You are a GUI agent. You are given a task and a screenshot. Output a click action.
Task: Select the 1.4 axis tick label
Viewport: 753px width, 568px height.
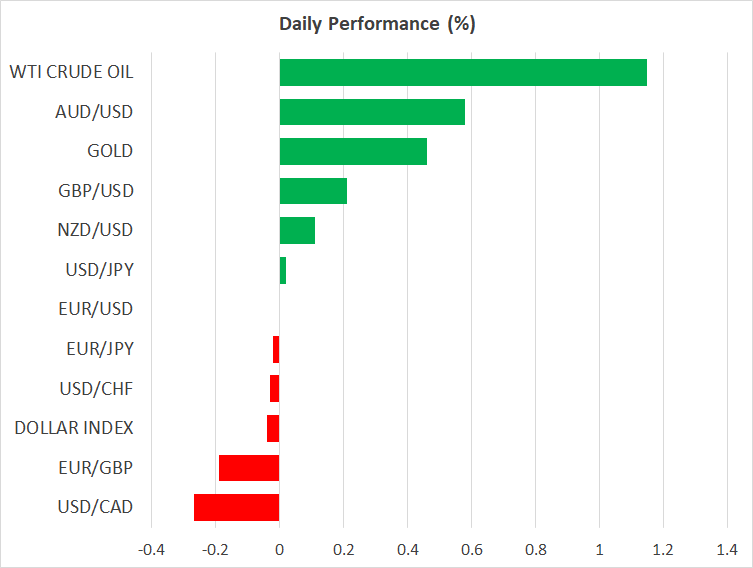[x=727, y=549]
